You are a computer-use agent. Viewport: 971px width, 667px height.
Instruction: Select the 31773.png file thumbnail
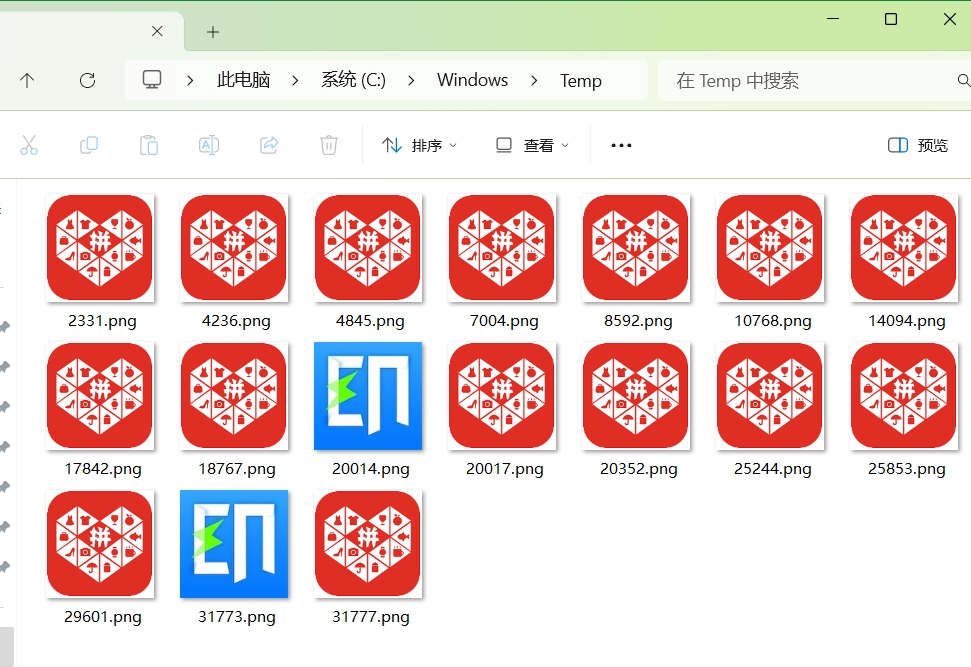point(234,545)
